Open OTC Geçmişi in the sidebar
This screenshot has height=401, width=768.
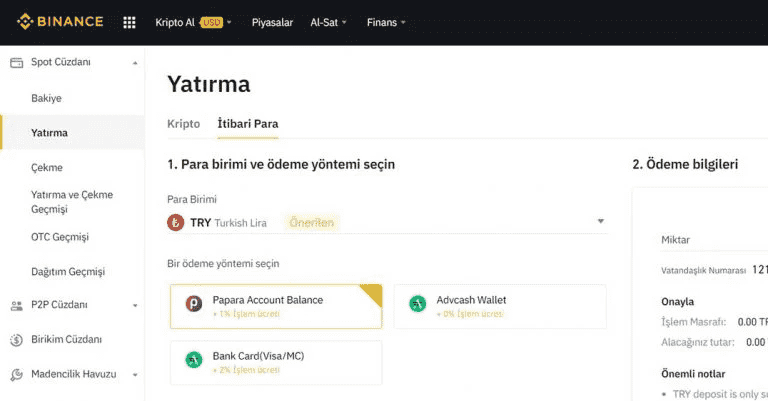click(x=60, y=237)
